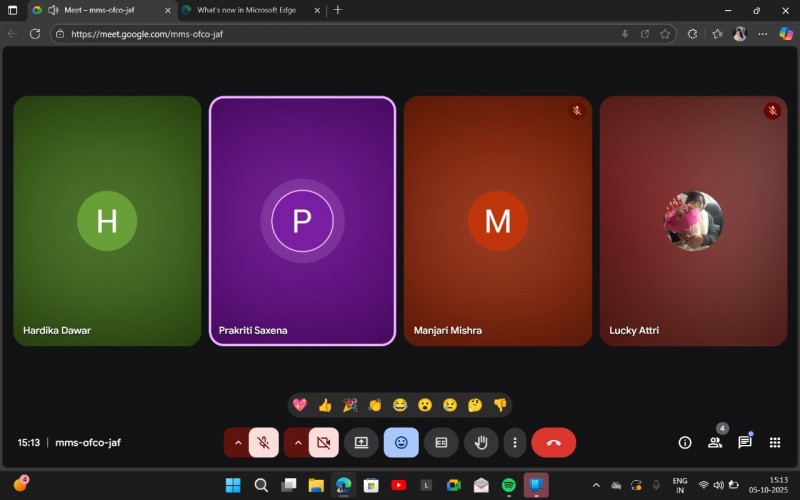Toggle closed captions button
This screenshot has height=500, width=800.
441,442
